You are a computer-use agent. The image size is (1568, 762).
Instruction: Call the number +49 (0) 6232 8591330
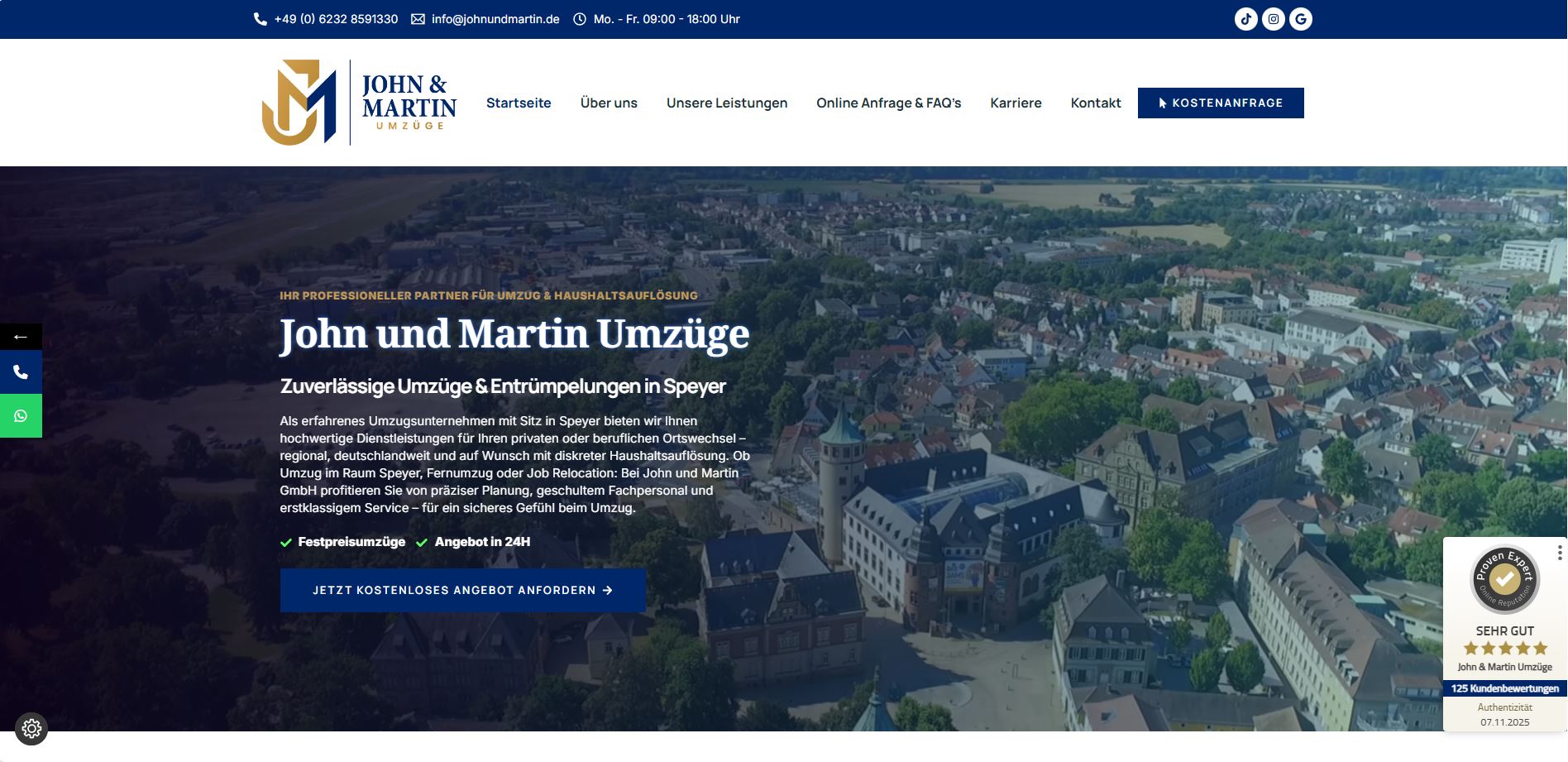[336, 19]
